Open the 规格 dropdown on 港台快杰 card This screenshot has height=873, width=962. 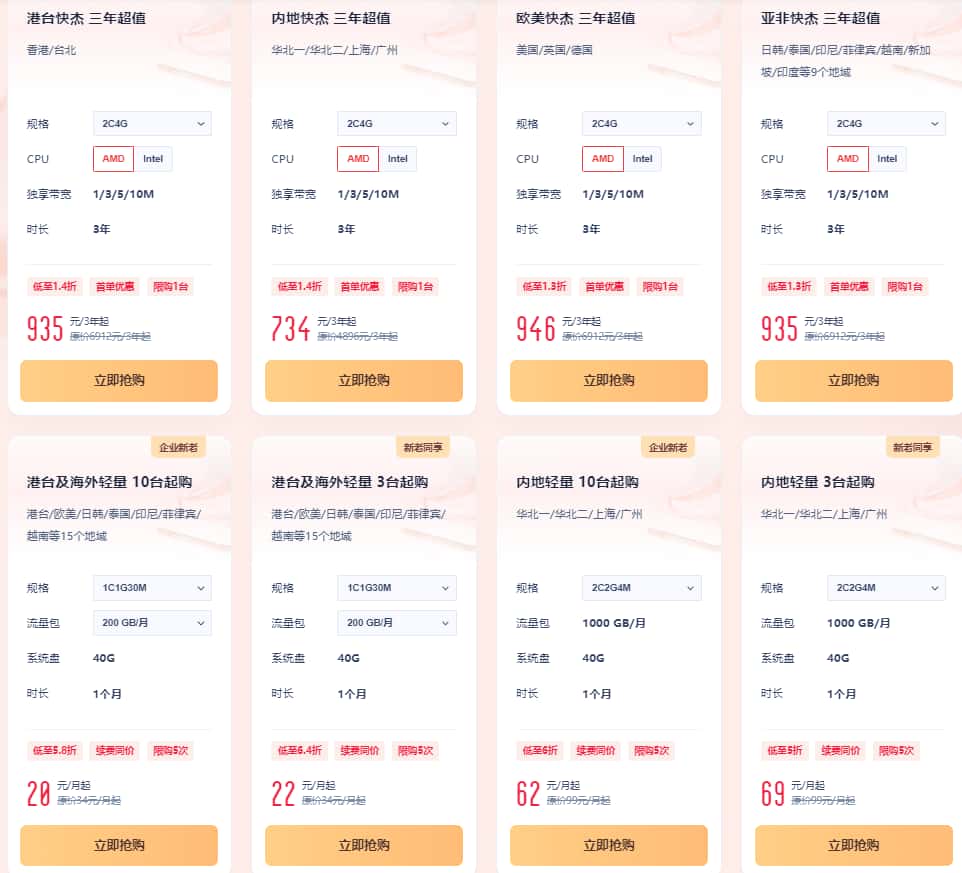pos(152,123)
